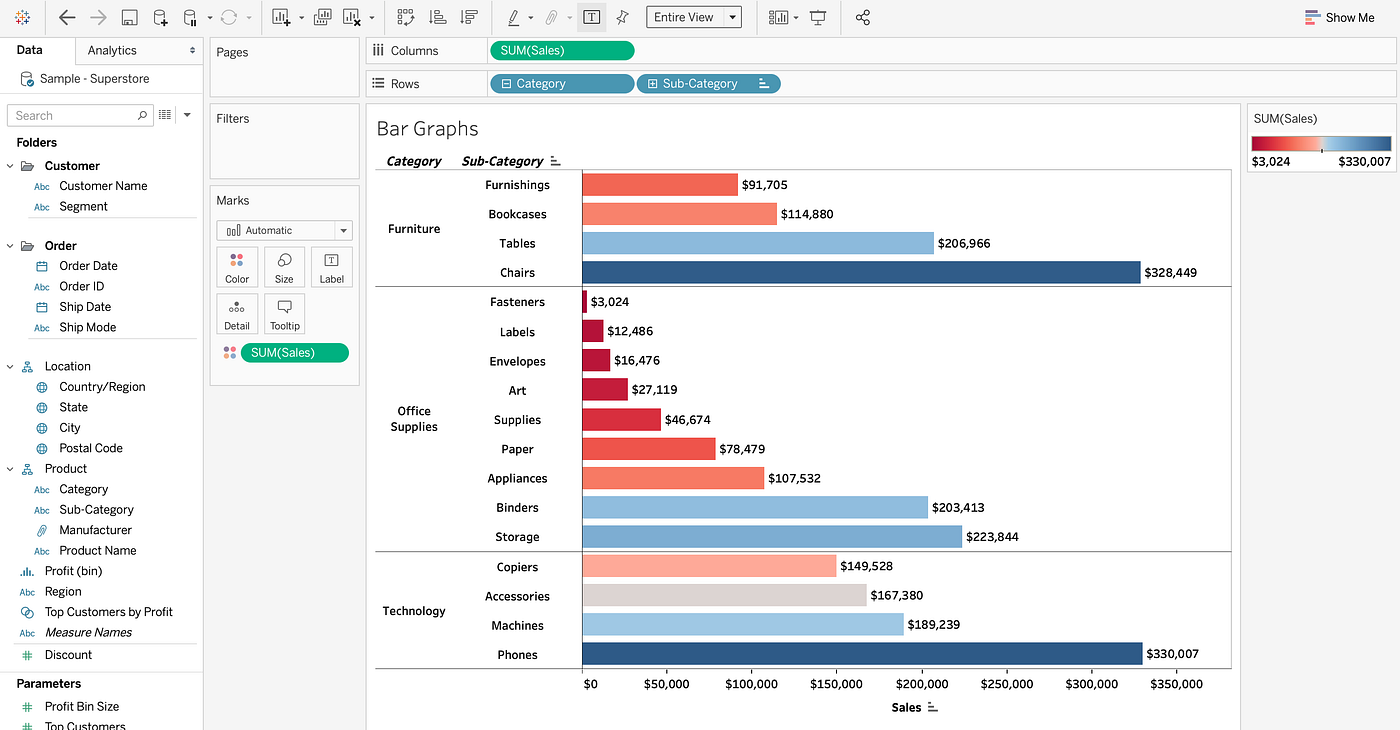Collapse the Customer folder in the Data pane
Image resolution: width=1400 pixels, height=730 pixels.
click(9, 165)
